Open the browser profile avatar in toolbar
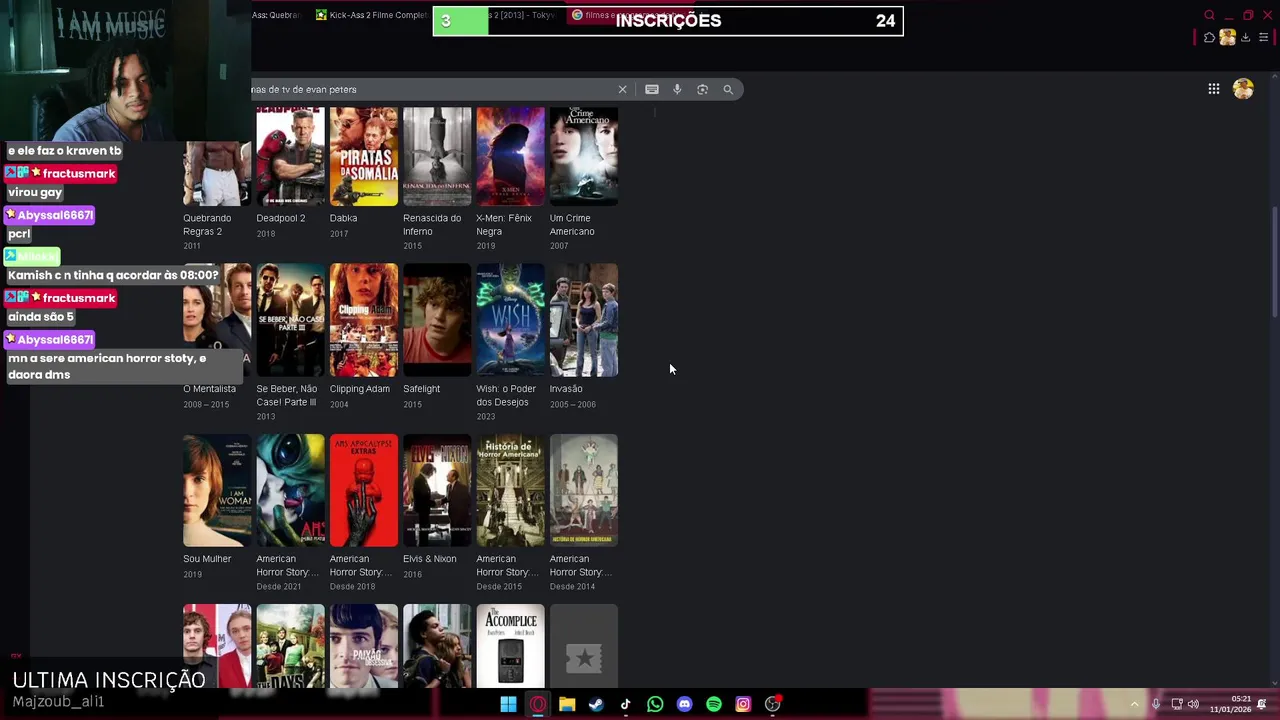The width and height of the screenshot is (1280, 720). point(1227,38)
